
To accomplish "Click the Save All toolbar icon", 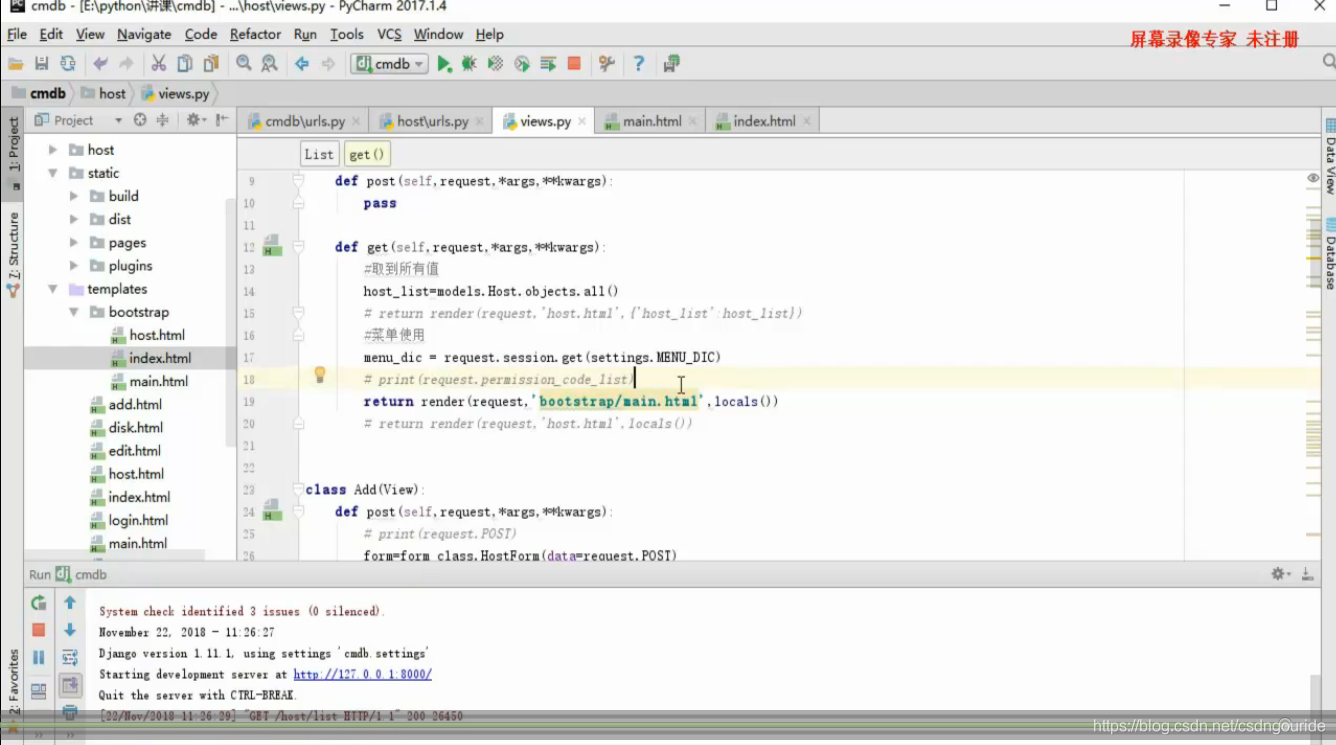I will [x=41, y=64].
